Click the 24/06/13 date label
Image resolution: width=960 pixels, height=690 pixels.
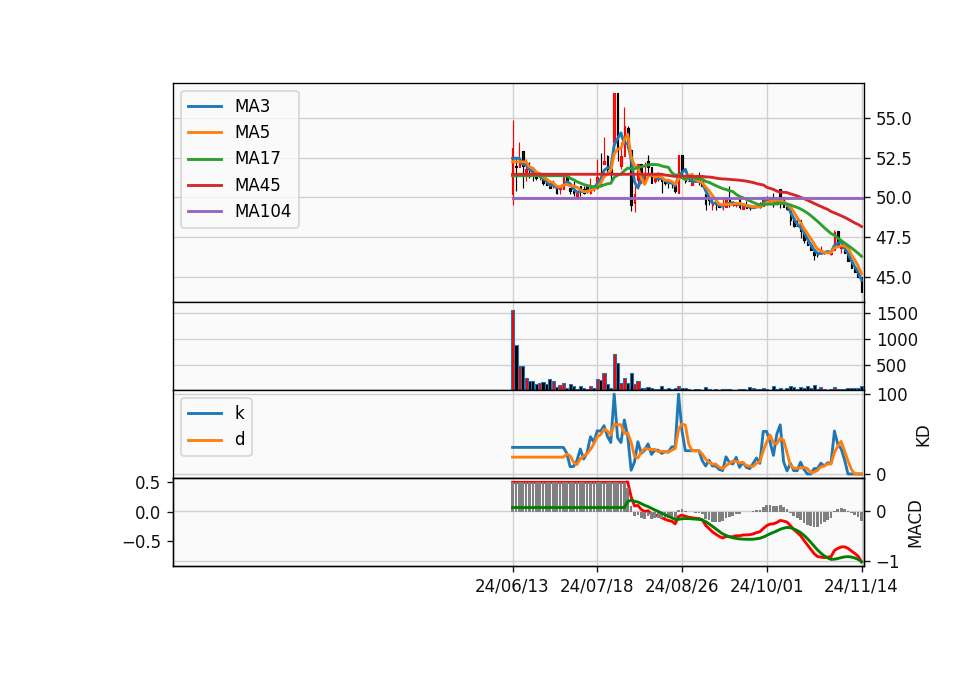tap(511, 587)
